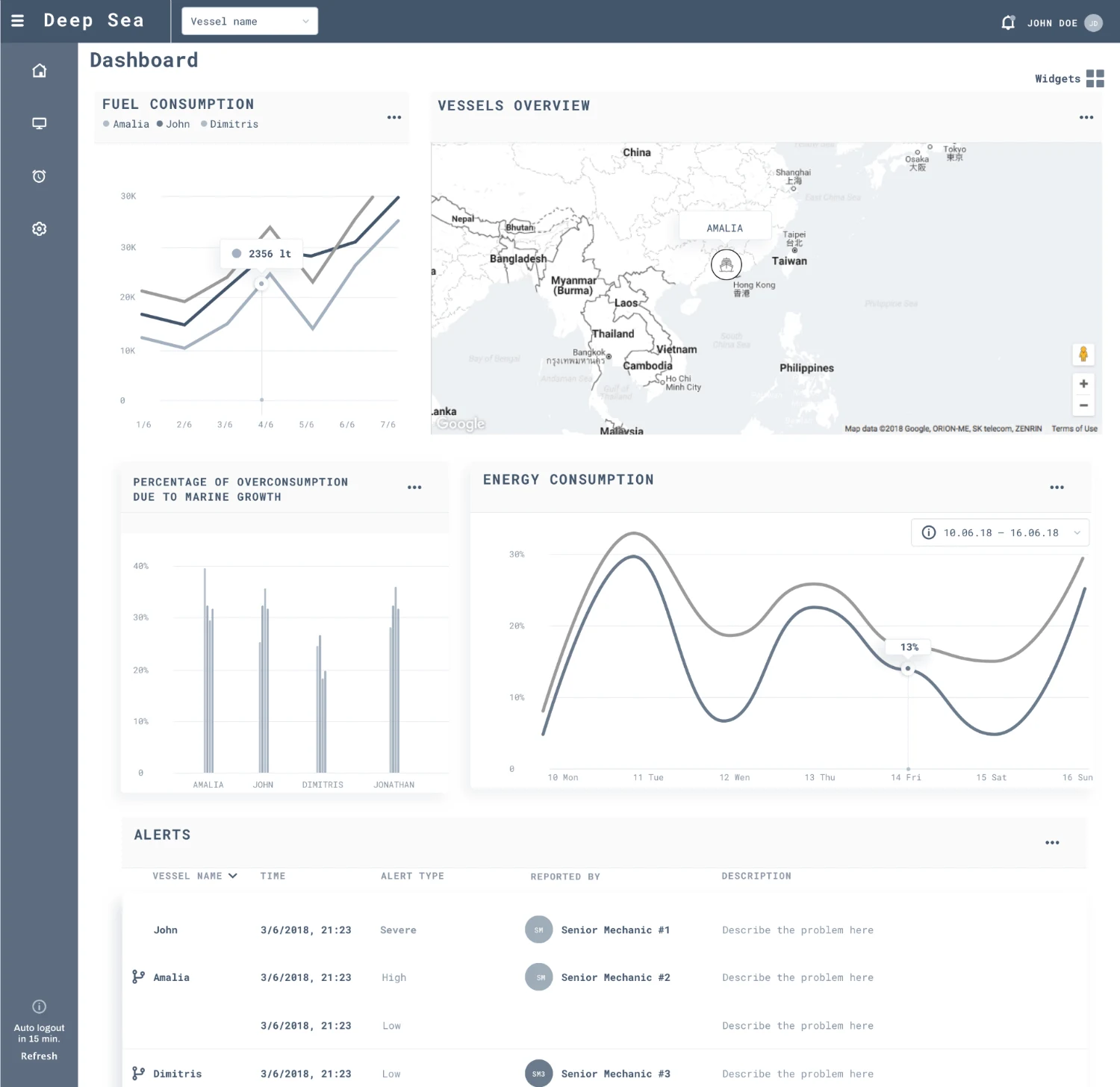Image resolution: width=1120 pixels, height=1087 pixels.
Task: Open the Widgets grid icon
Action: pyautogui.click(x=1095, y=78)
